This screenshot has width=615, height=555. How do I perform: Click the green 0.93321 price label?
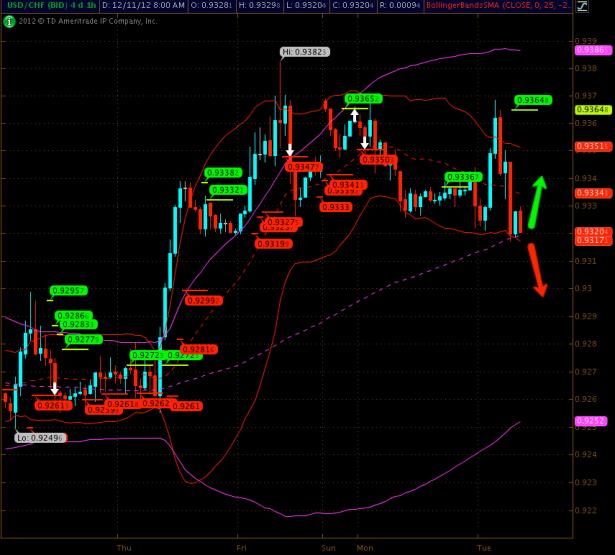click(x=228, y=190)
